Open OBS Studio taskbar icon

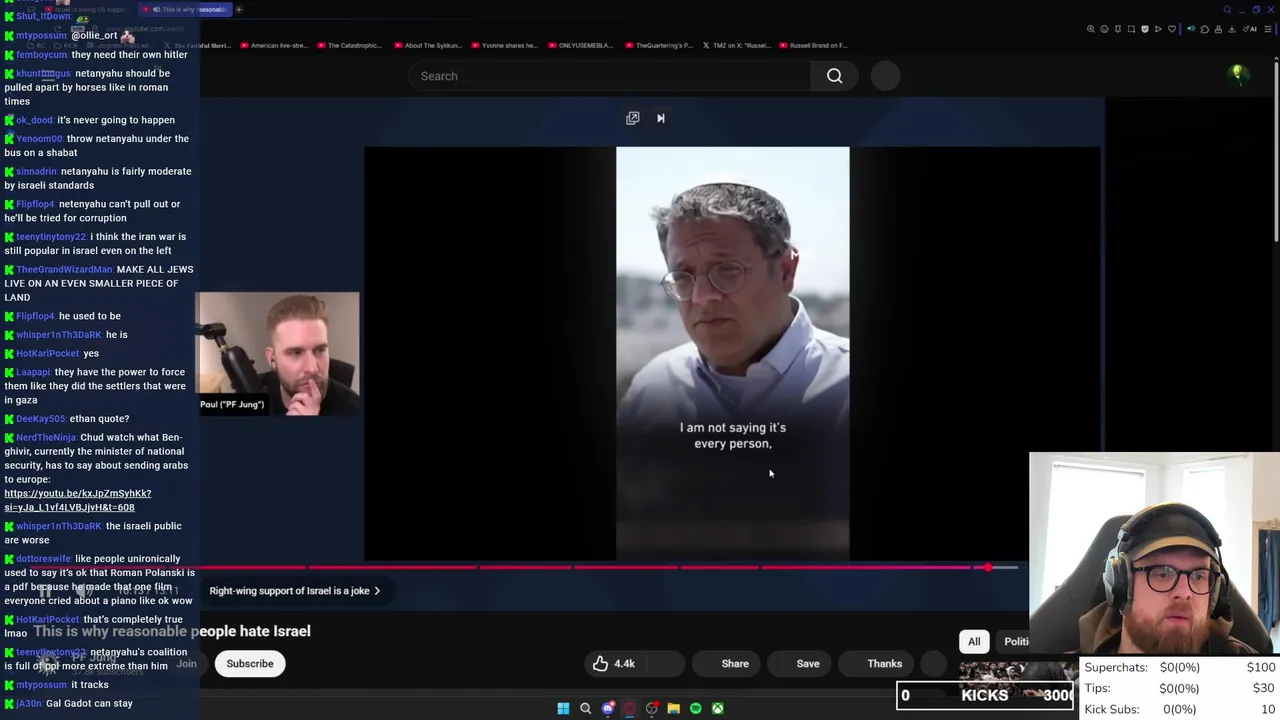[651, 708]
